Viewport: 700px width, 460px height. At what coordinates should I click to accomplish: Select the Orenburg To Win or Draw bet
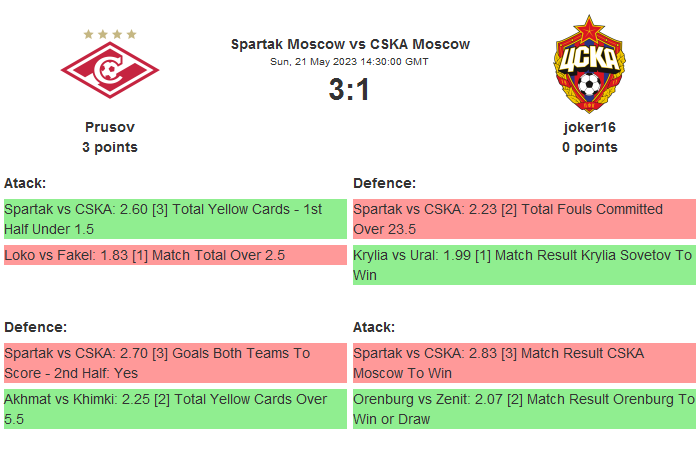tap(524, 409)
